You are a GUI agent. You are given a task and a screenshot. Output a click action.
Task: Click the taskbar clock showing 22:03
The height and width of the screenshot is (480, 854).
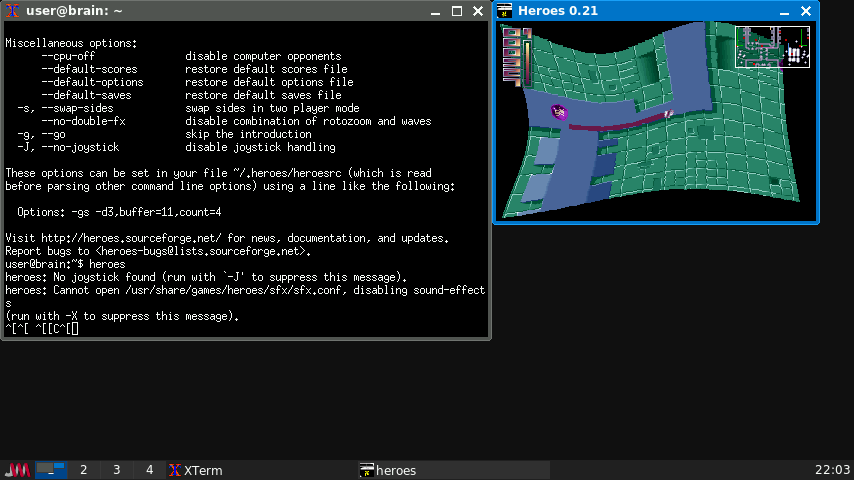[x=832, y=470]
